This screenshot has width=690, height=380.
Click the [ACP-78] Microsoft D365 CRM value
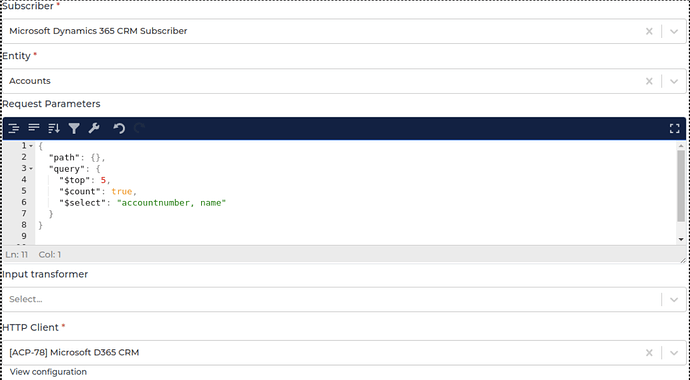[x=74, y=352]
